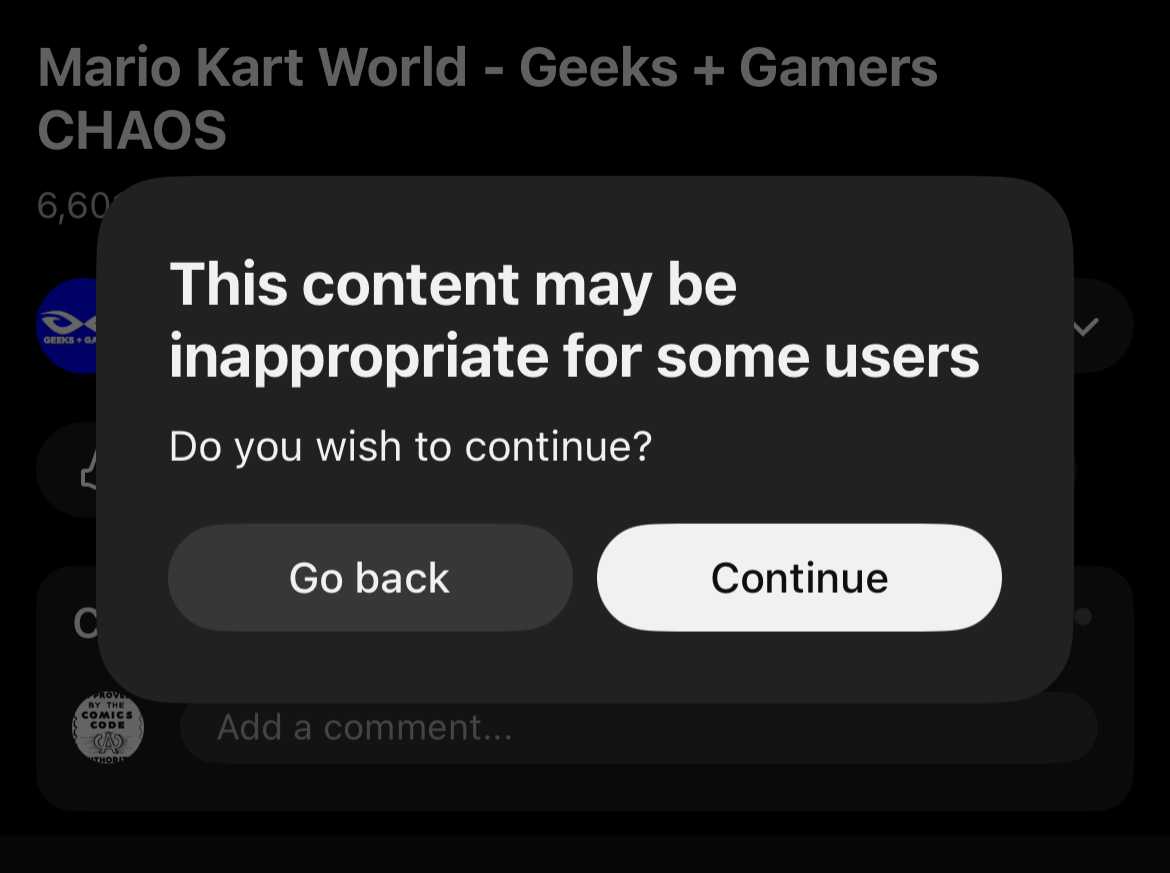Open the comments section header
The height and width of the screenshot is (873, 1170).
85,622
